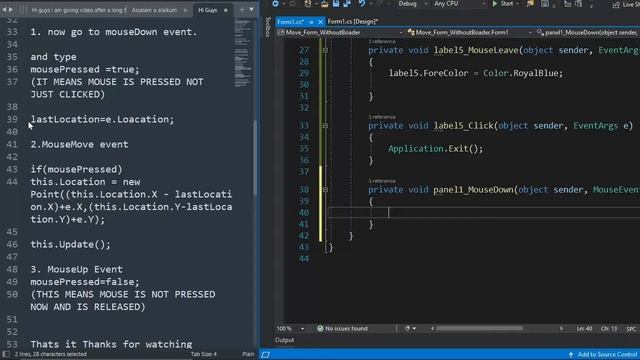Click the Ln: 40 line indicator
The height and width of the screenshot is (360, 640).
(x=584, y=329)
